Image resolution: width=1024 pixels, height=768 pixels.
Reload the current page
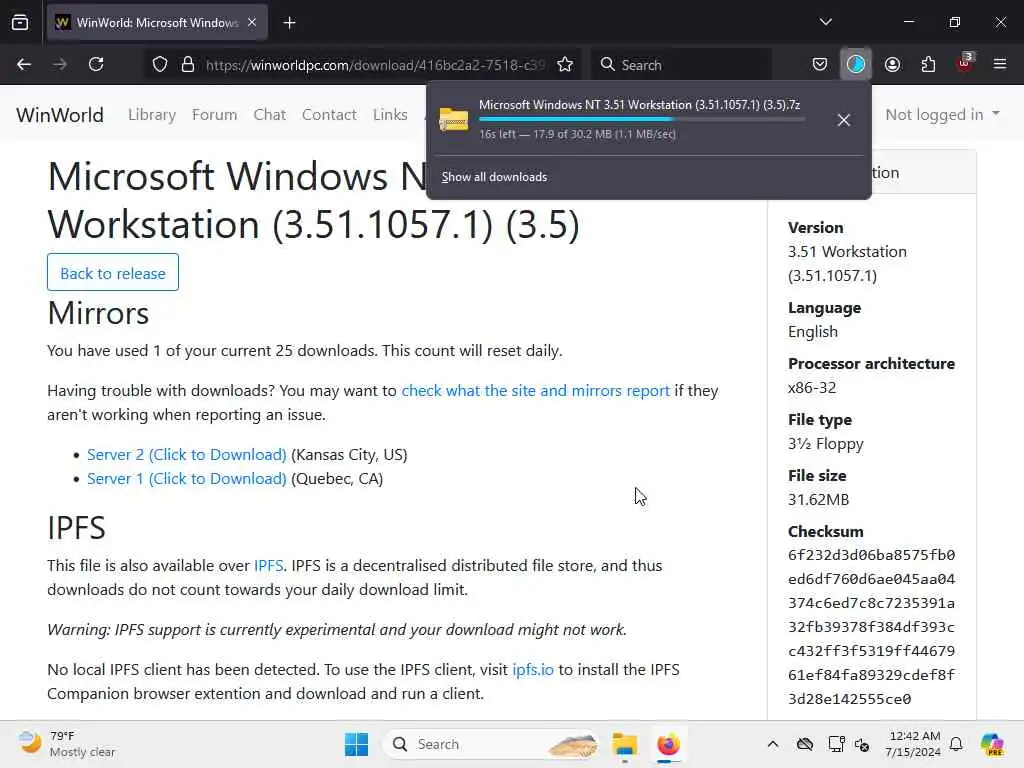pyautogui.click(x=96, y=65)
